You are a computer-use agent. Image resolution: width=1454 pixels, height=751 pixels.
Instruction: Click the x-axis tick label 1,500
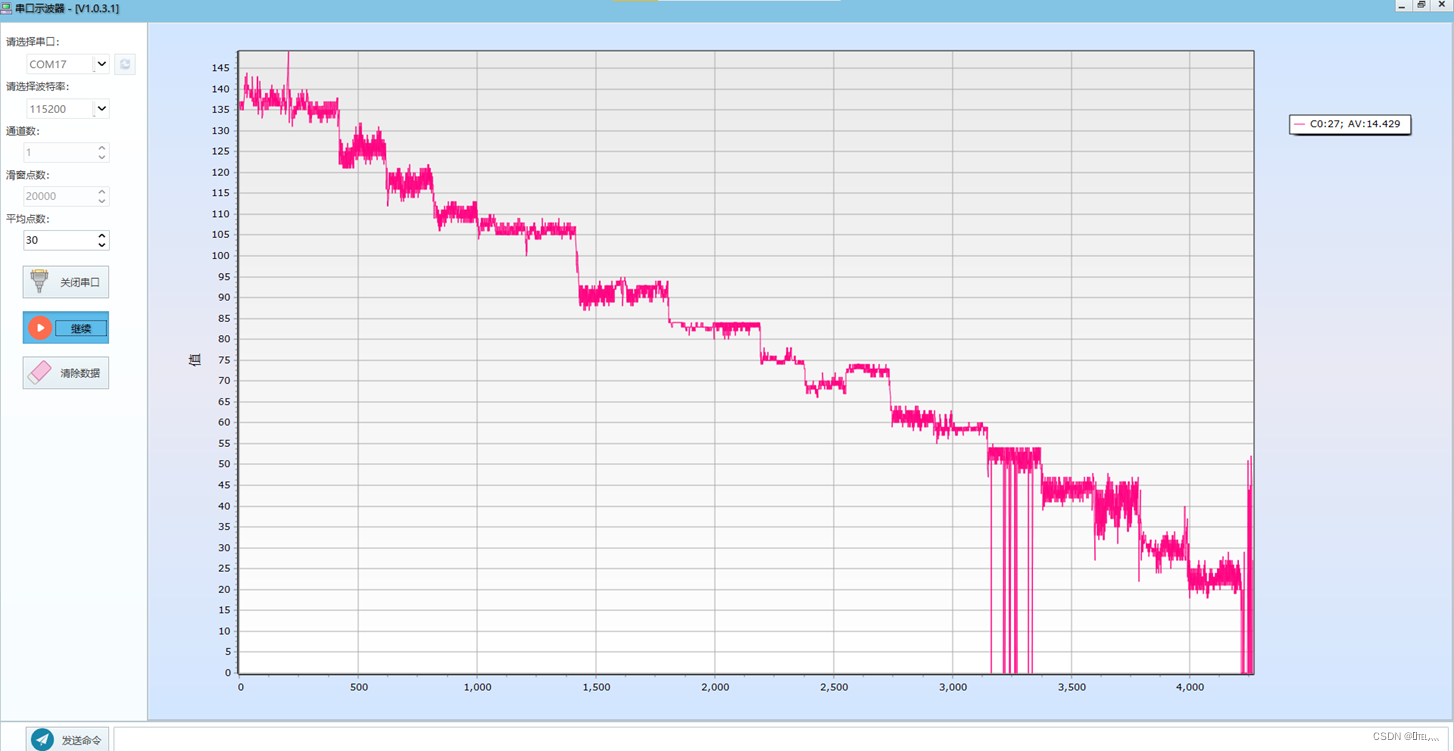click(596, 687)
